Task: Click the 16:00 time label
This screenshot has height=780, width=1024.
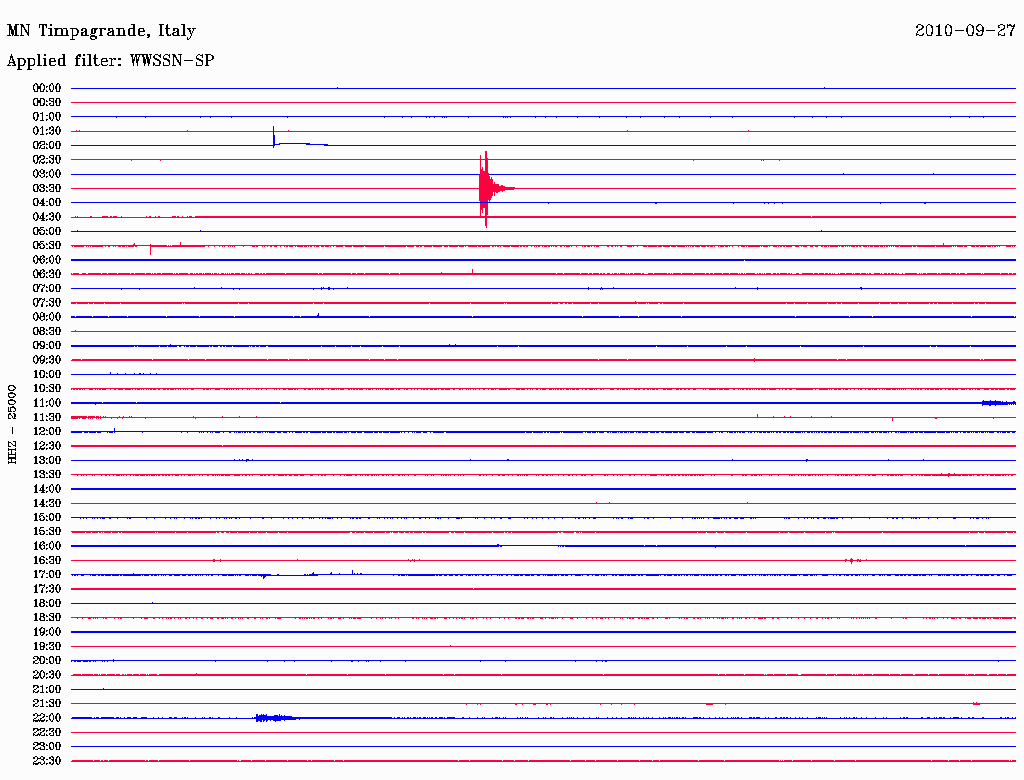Action: [47, 546]
